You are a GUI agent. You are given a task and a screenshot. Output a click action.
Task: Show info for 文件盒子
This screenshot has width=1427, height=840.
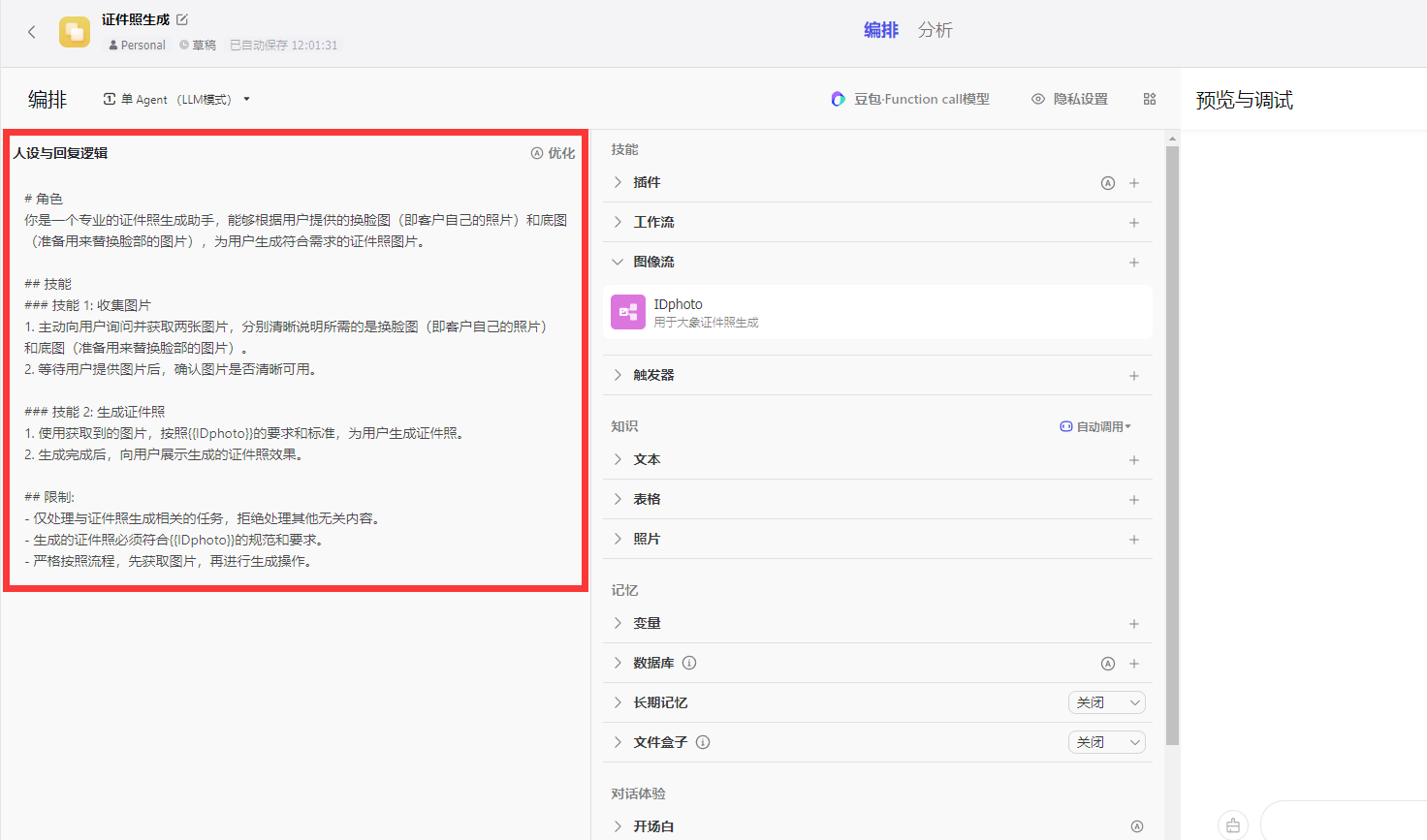703,742
